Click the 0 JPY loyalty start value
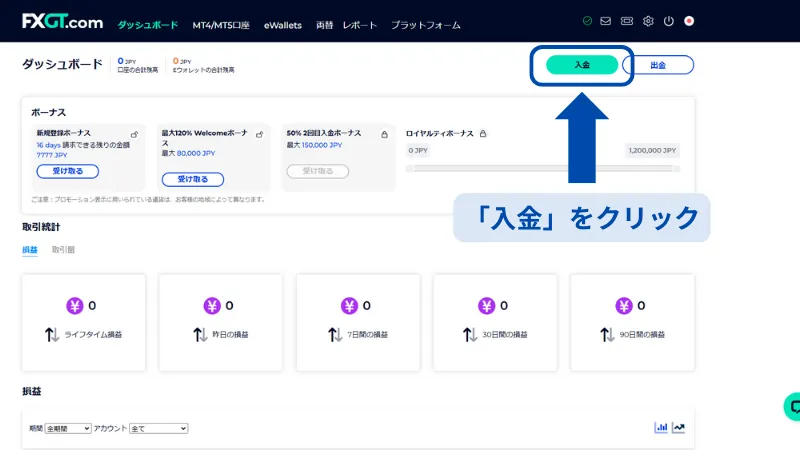800x450 pixels. pyautogui.click(x=418, y=151)
